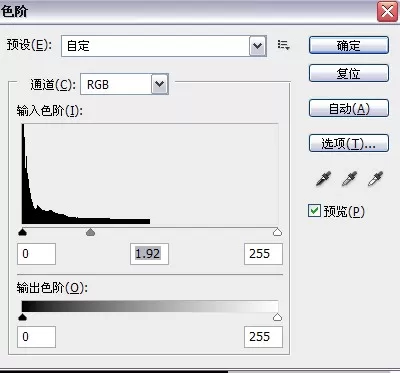Click the output shadow field 0
The image size is (400, 373).
[x=36, y=337]
